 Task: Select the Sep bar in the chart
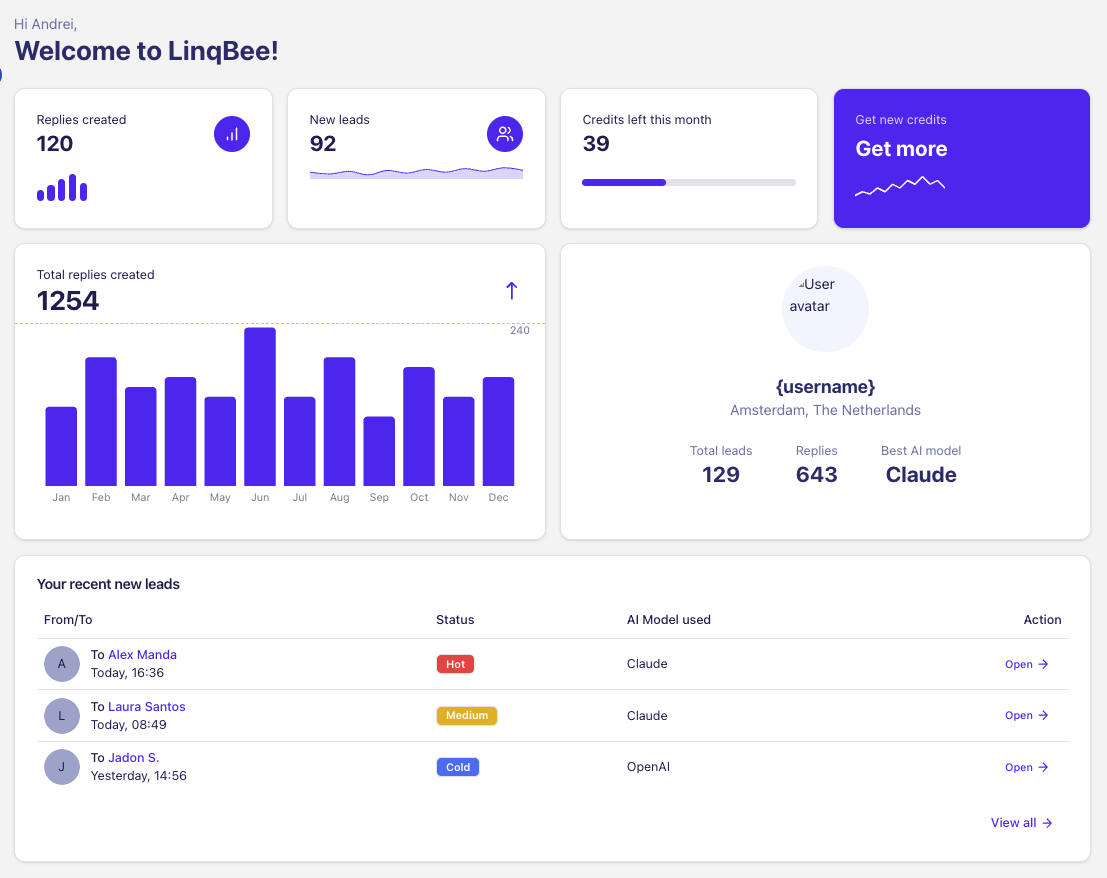[x=379, y=451]
